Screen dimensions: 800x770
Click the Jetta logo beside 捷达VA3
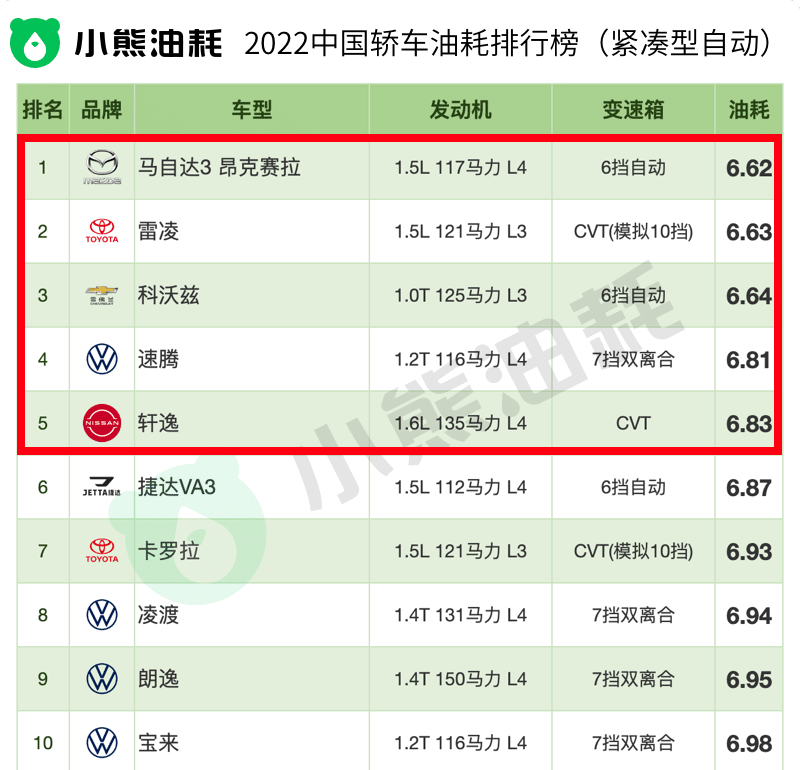[x=102, y=486]
